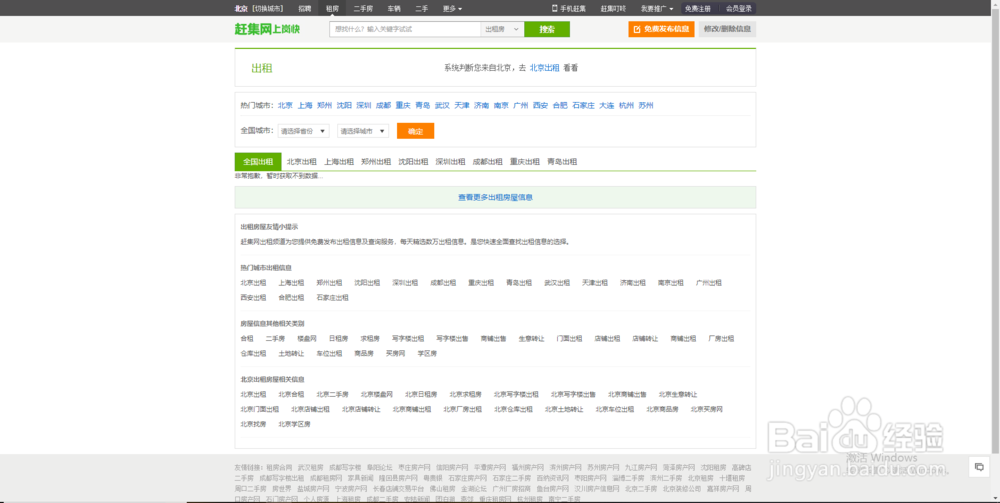This screenshot has width=1000, height=503.
Task: Select 租房 in the top navigation
Action: [332, 9]
